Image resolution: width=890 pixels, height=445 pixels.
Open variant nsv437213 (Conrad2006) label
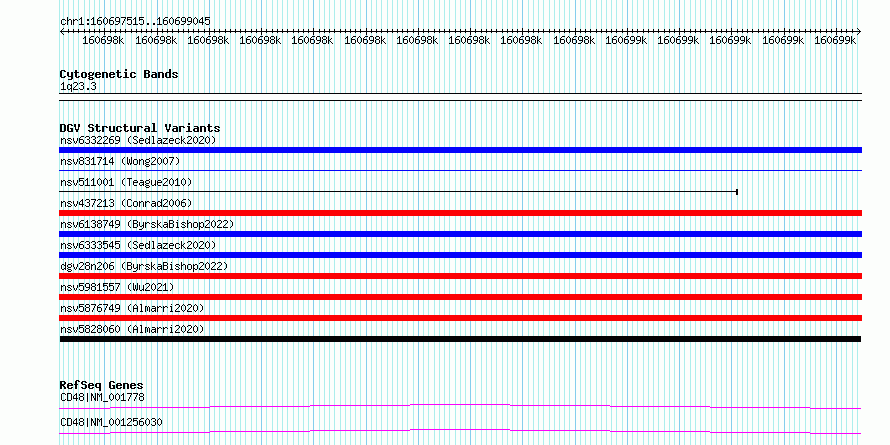[x=126, y=203]
